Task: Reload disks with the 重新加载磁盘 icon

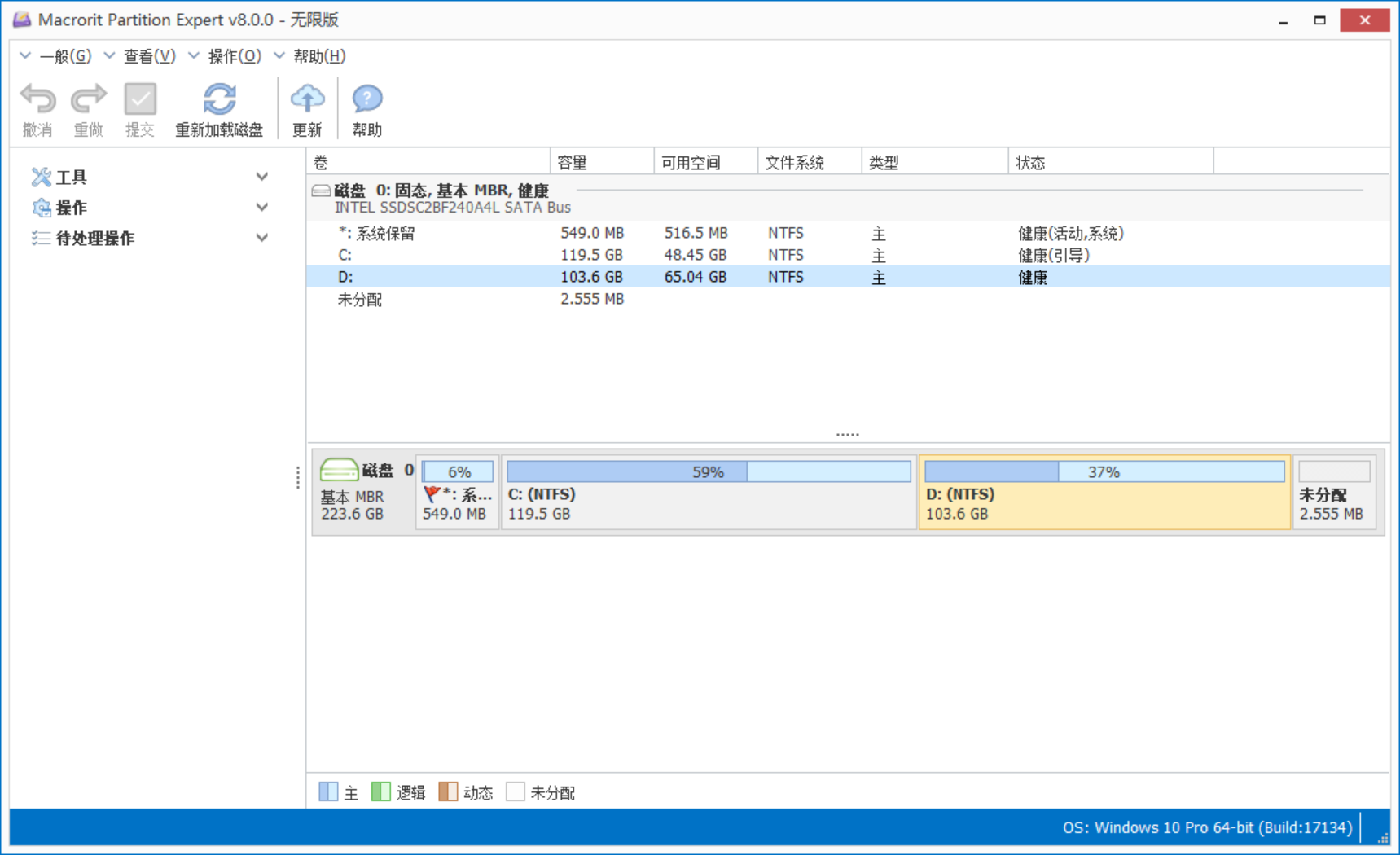Action: (219, 99)
